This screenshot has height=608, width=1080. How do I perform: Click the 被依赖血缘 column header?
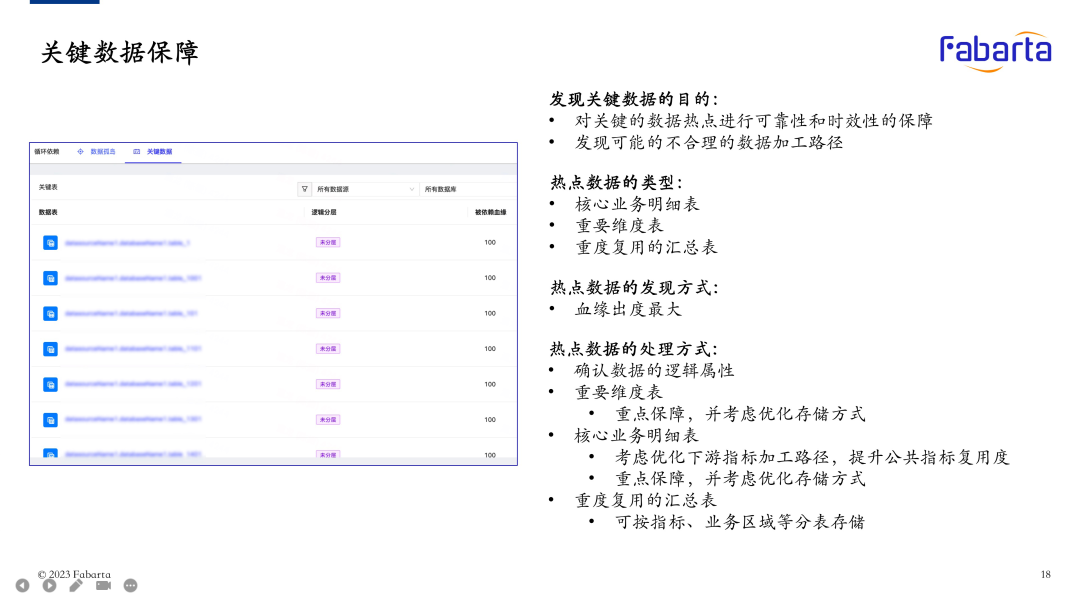click(x=490, y=212)
